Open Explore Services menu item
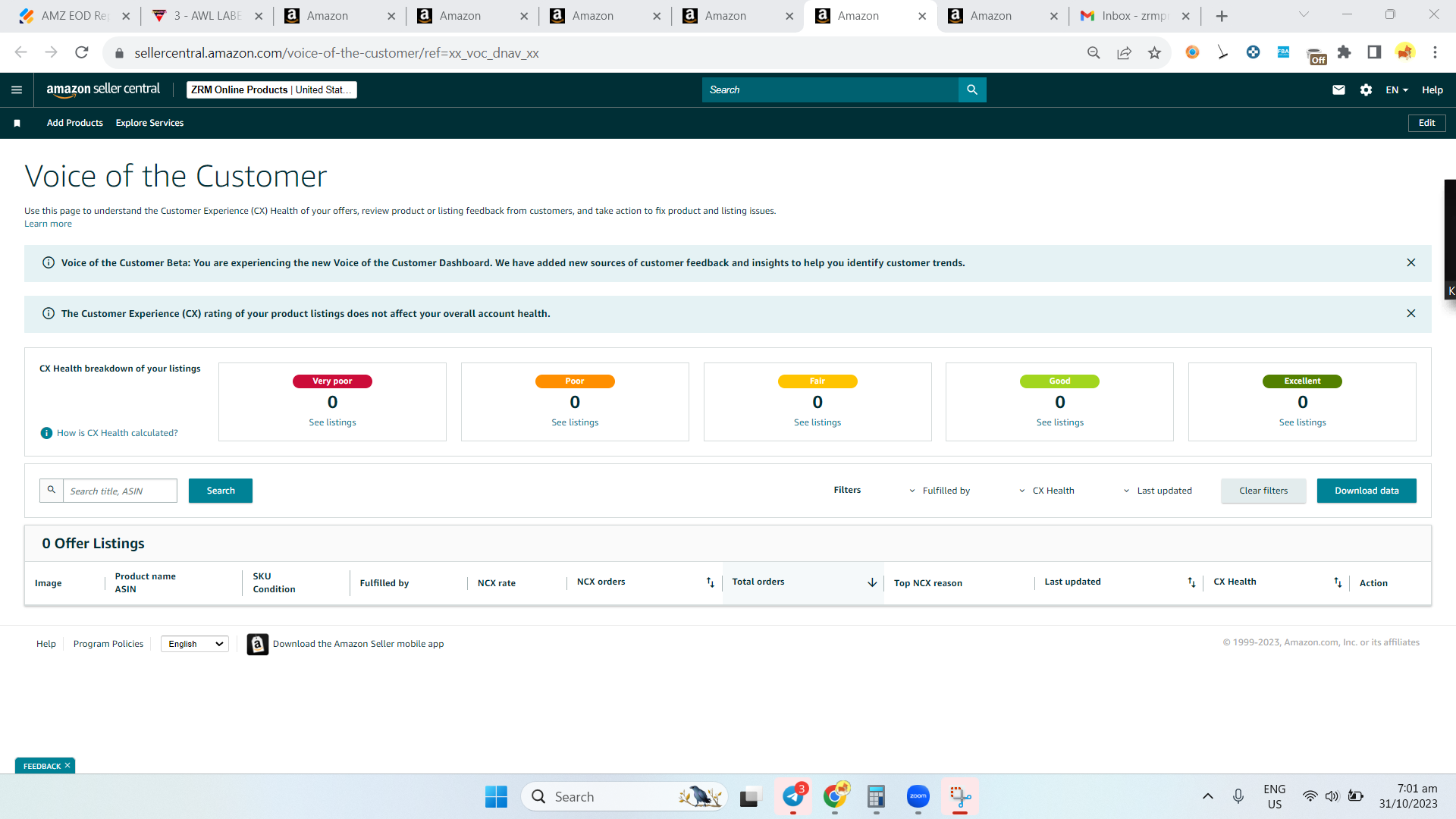The width and height of the screenshot is (1456, 819). click(149, 123)
